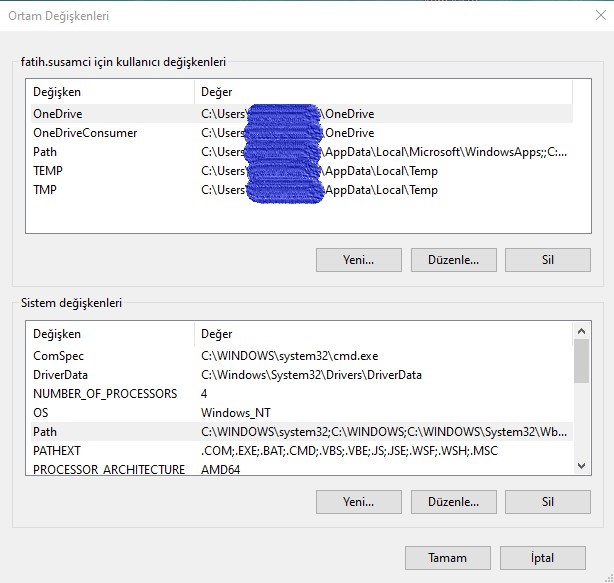Click Düzenle... button under system variables
Viewport: 614px width, 583px height.
pyautogui.click(x=453, y=501)
